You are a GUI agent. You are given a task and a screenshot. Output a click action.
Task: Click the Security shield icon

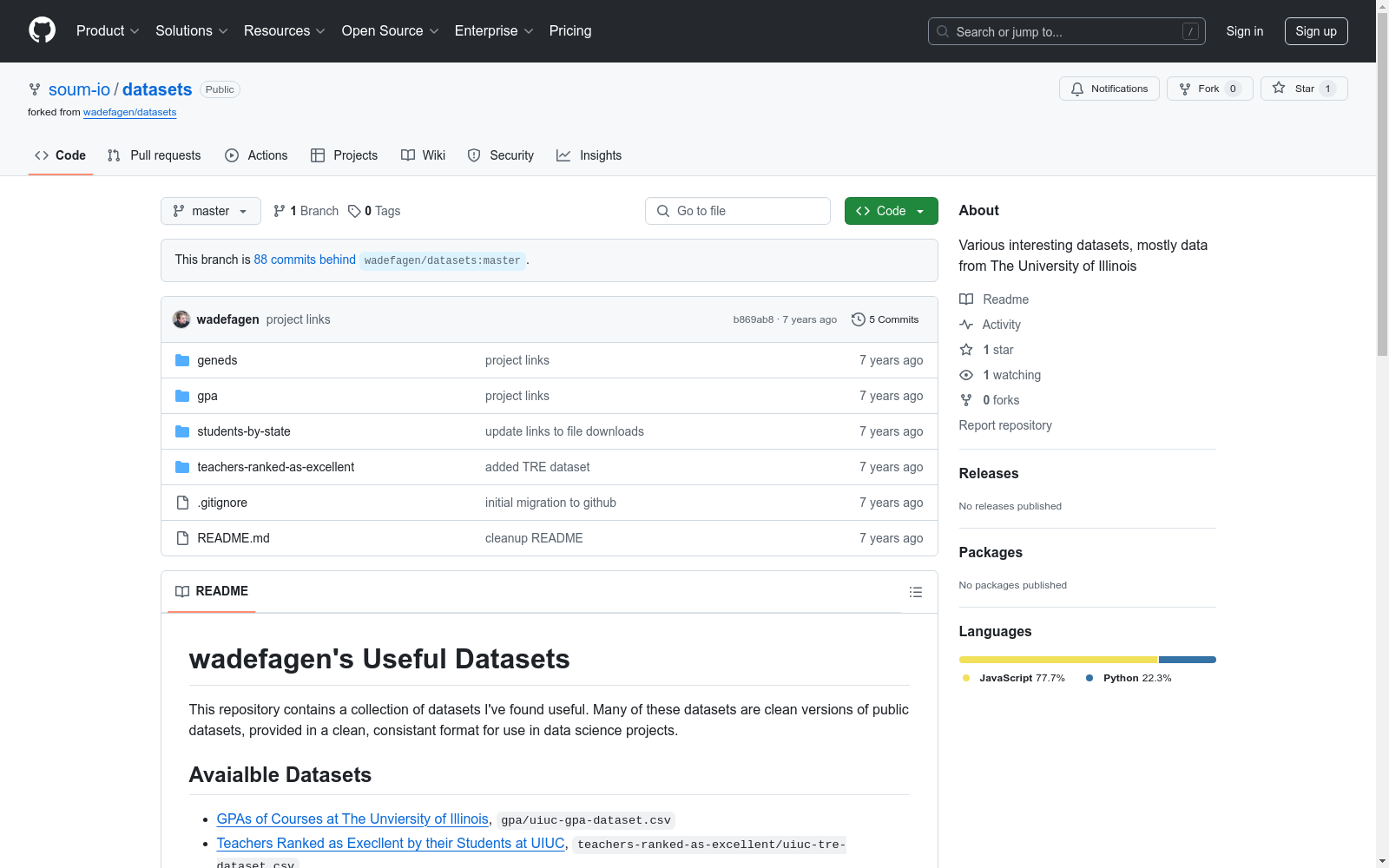coord(474,155)
